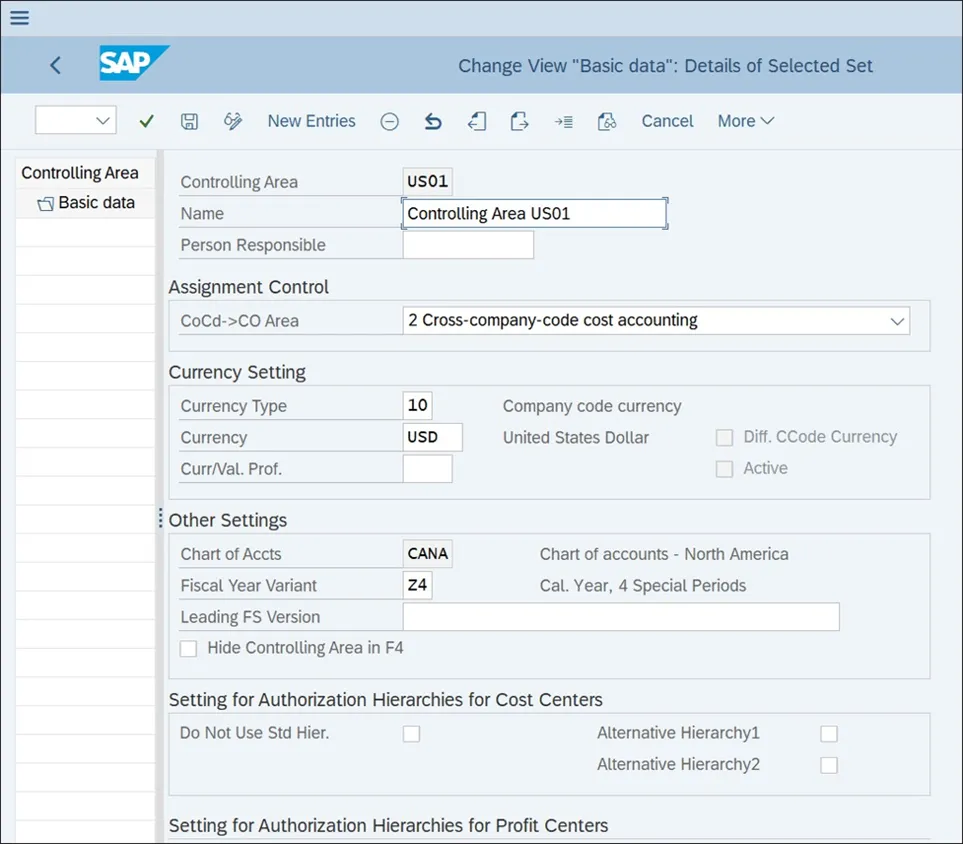Go to the previous entry icon

(x=477, y=121)
